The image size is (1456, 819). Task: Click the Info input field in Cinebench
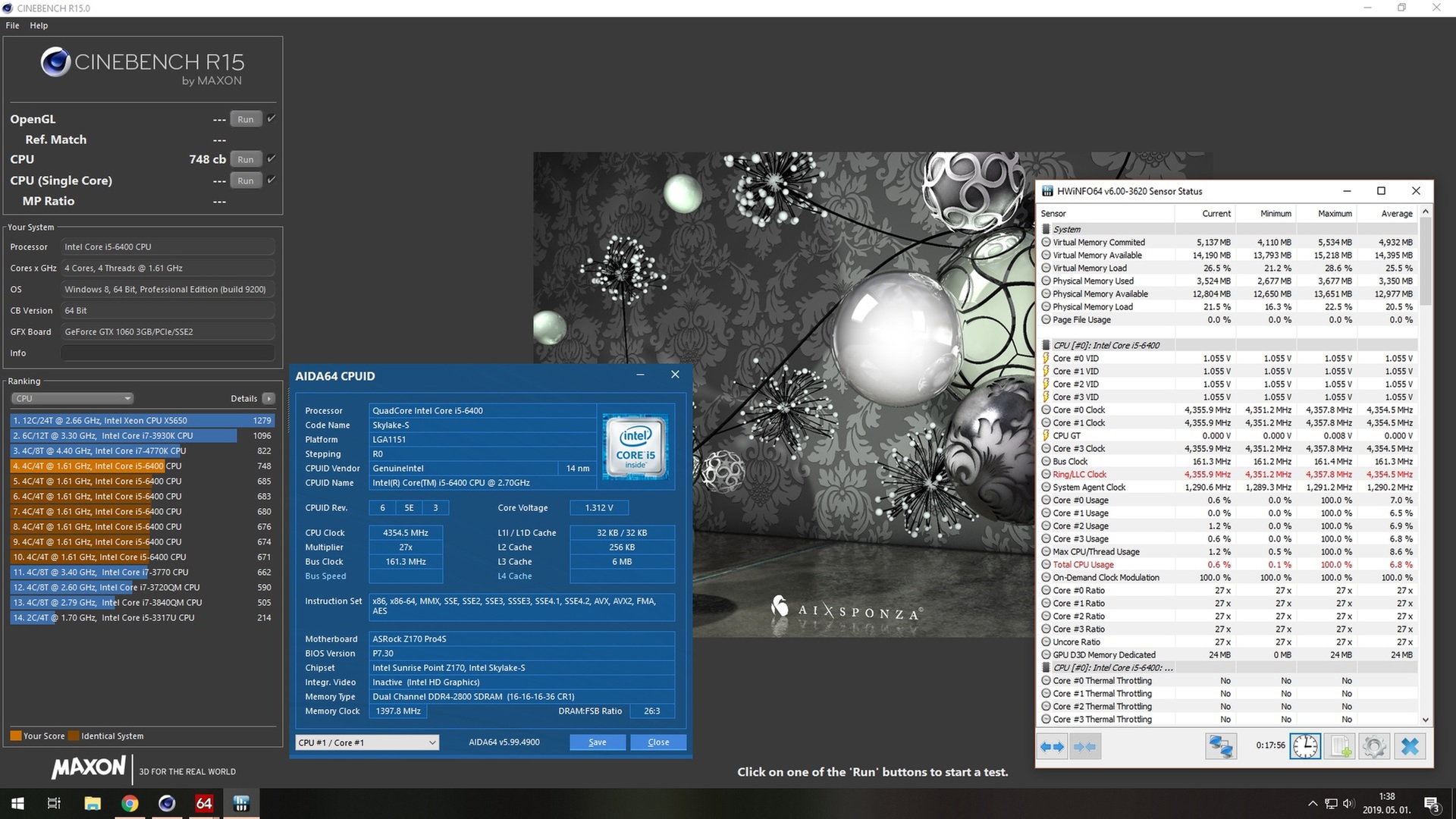(x=168, y=353)
